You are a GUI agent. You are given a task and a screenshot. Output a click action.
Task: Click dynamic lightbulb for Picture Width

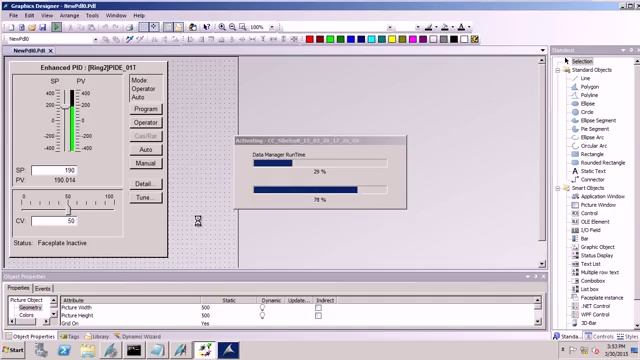pyautogui.click(x=262, y=308)
